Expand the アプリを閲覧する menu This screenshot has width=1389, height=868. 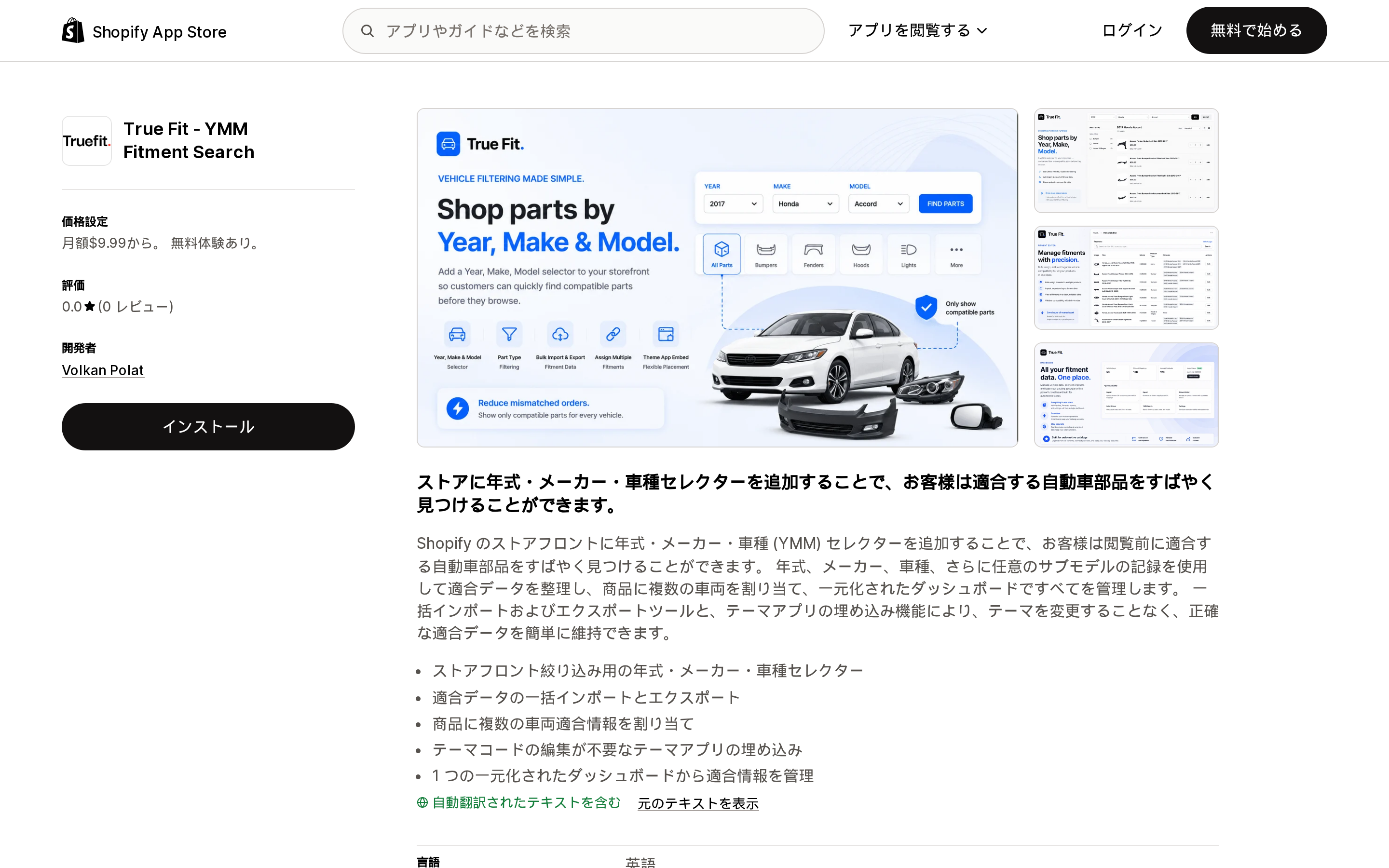click(917, 30)
